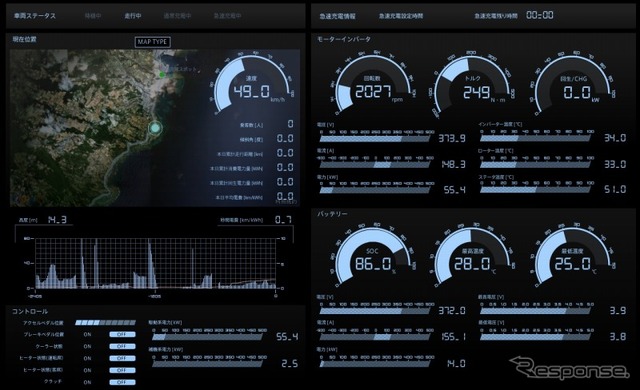This screenshot has height=390, width=640.
Task: Click the SOC battery gauge at 86.0%
Action: pyautogui.click(x=373, y=256)
